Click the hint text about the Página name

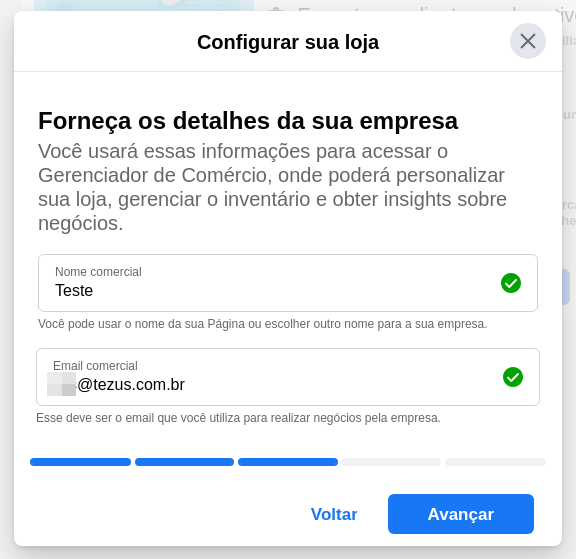pyautogui.click(x=262, y=324)
